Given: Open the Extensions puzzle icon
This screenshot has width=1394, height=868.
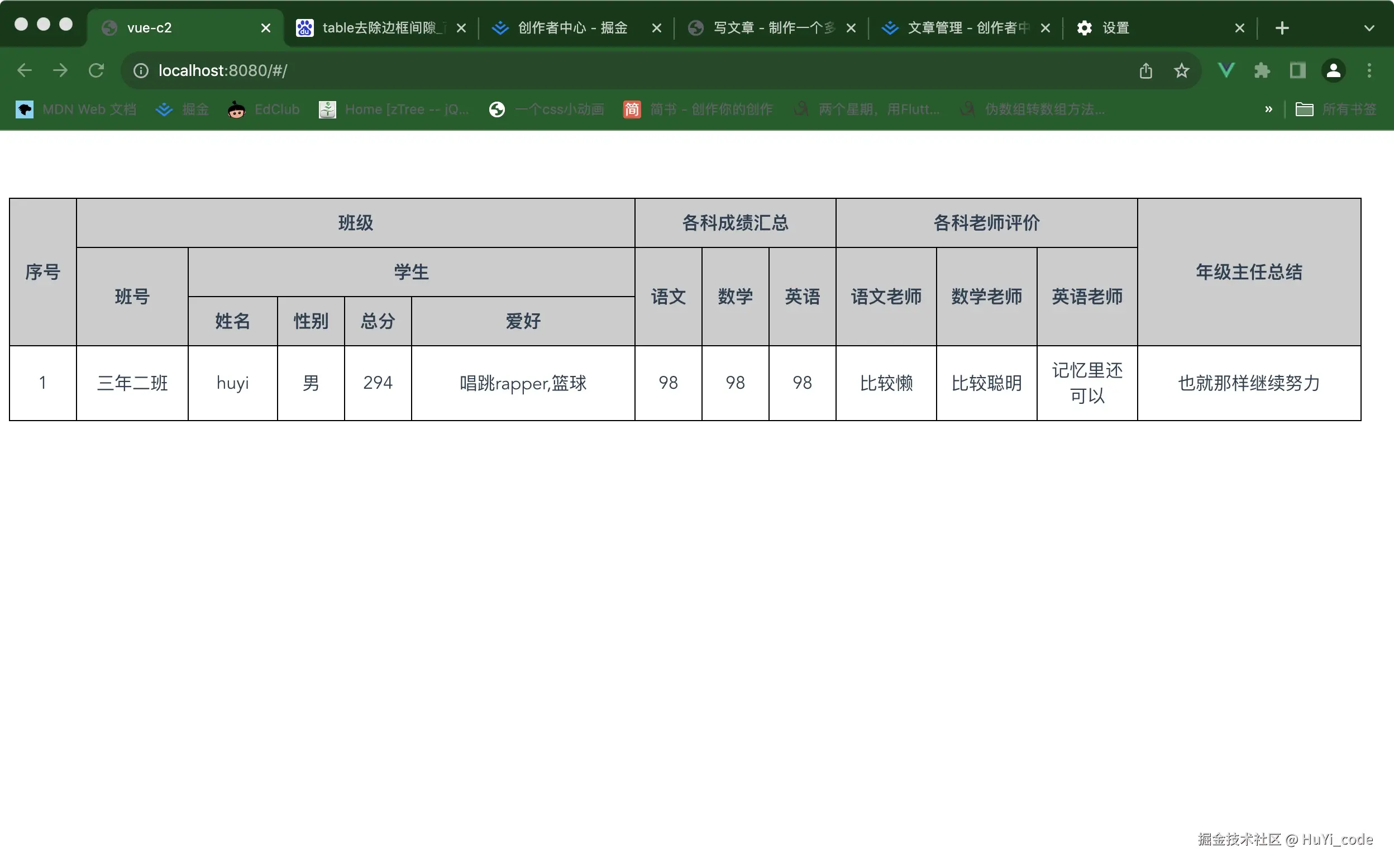Looking at the screenshot, I should point(1262,70).
